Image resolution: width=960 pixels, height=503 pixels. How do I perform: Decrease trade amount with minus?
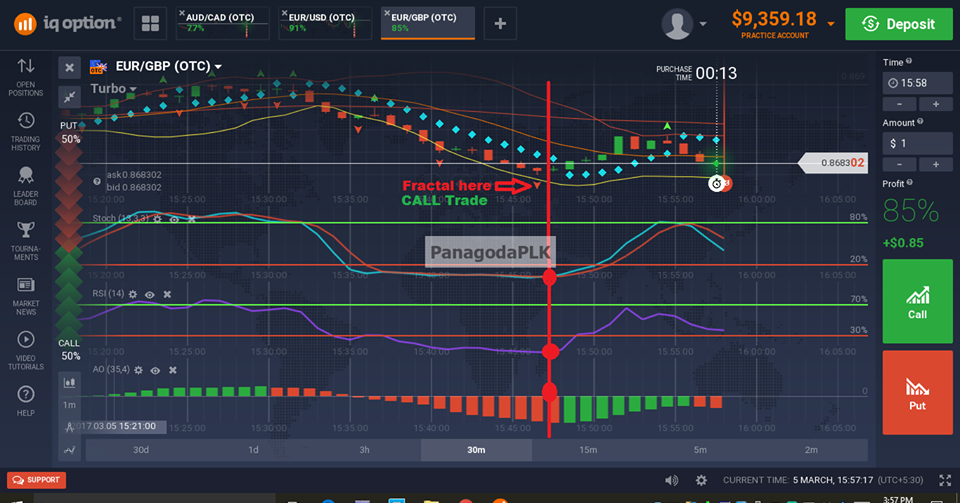click(899, 164)
